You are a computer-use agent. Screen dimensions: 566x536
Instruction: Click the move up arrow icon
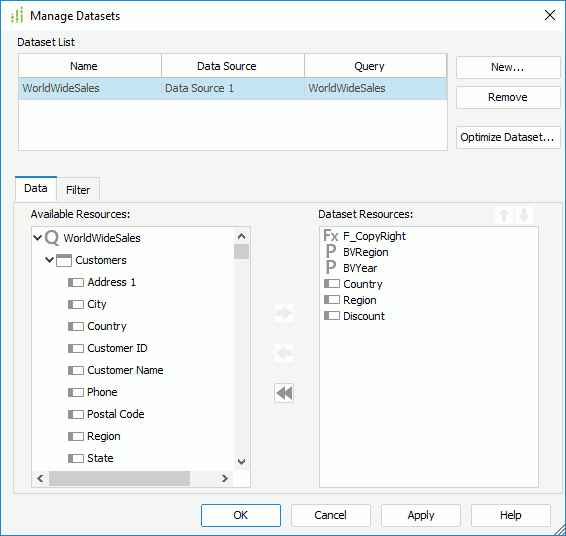pos(504,215)
